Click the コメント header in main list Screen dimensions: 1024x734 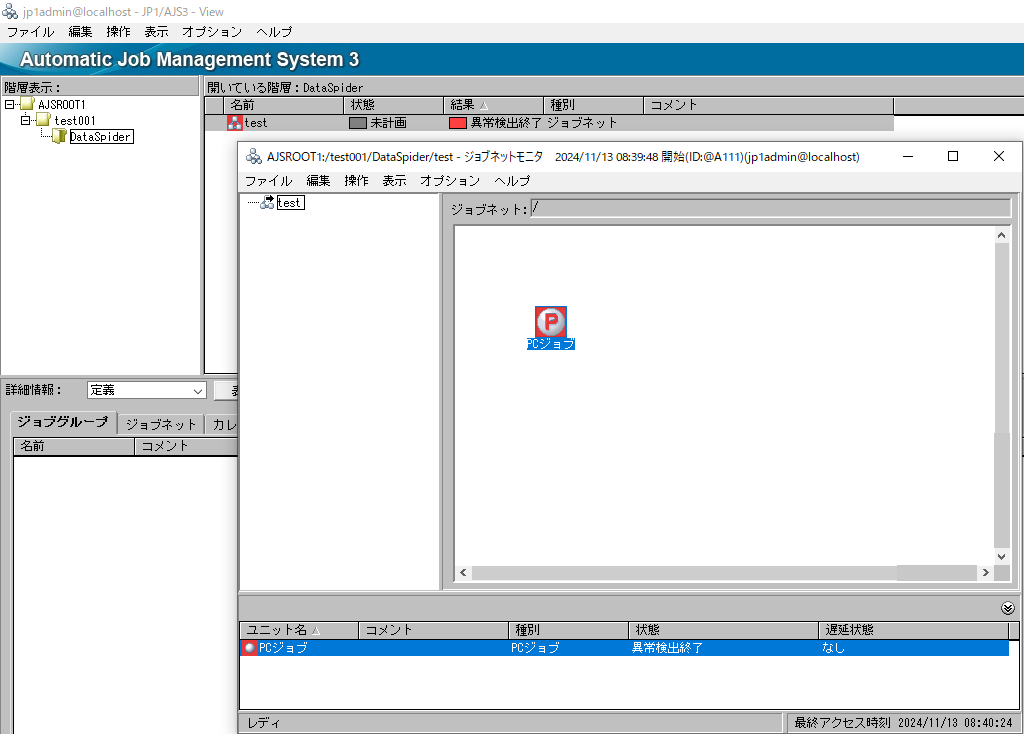(x=768, y=105)
